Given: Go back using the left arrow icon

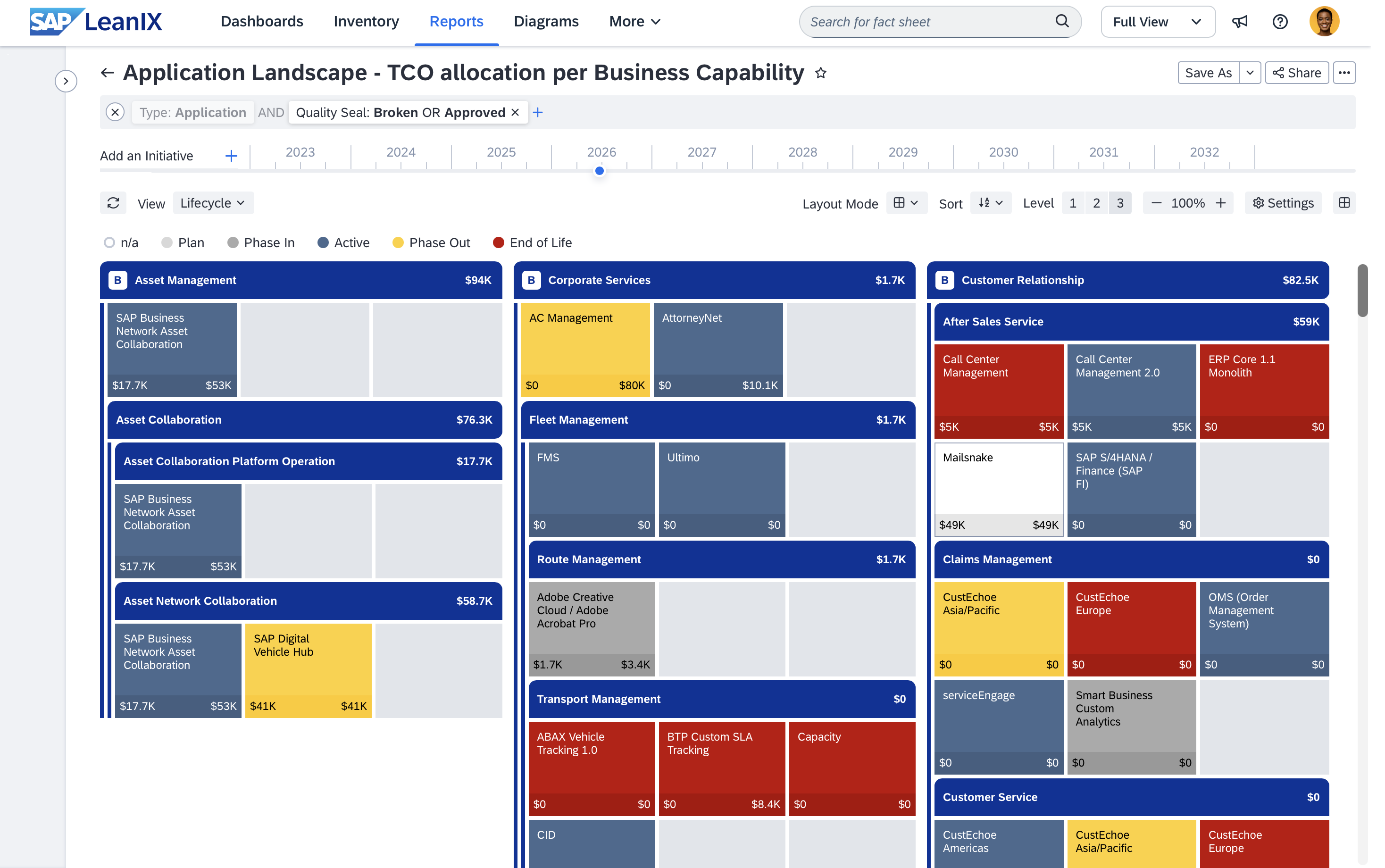Looking at the screenshot, I should click(x=108, y=73).
